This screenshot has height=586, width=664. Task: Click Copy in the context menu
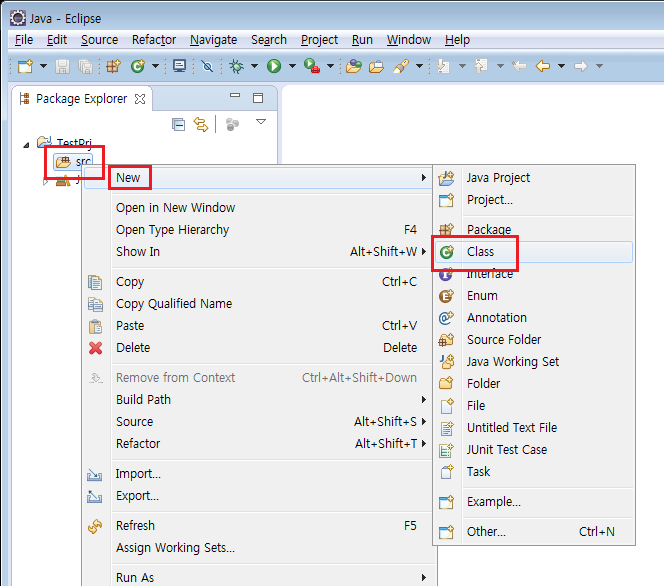258,282
